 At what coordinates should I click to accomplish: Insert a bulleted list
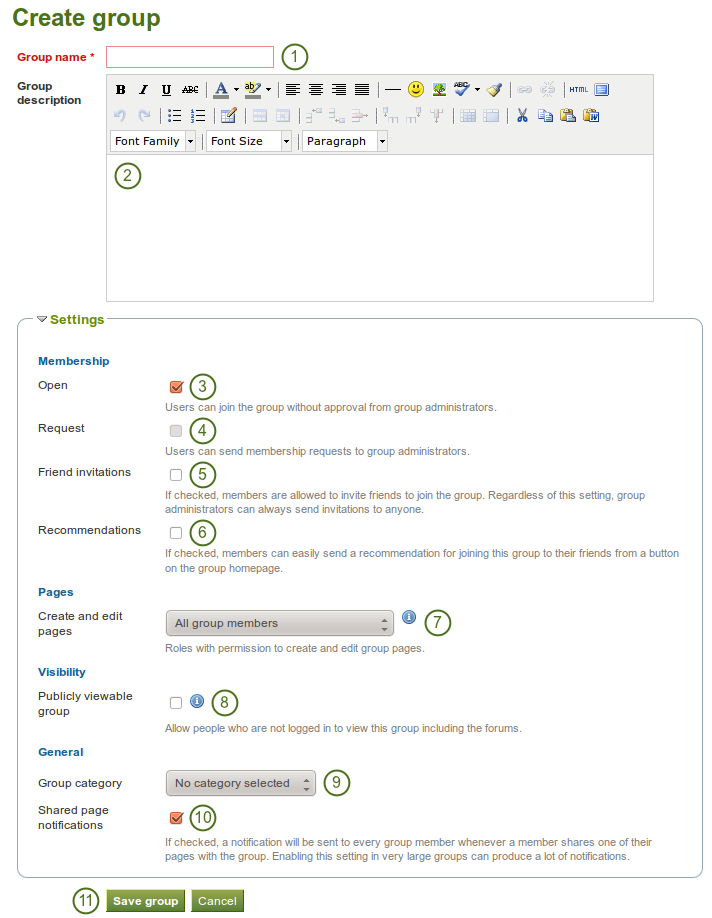click(x=174, y=116)
